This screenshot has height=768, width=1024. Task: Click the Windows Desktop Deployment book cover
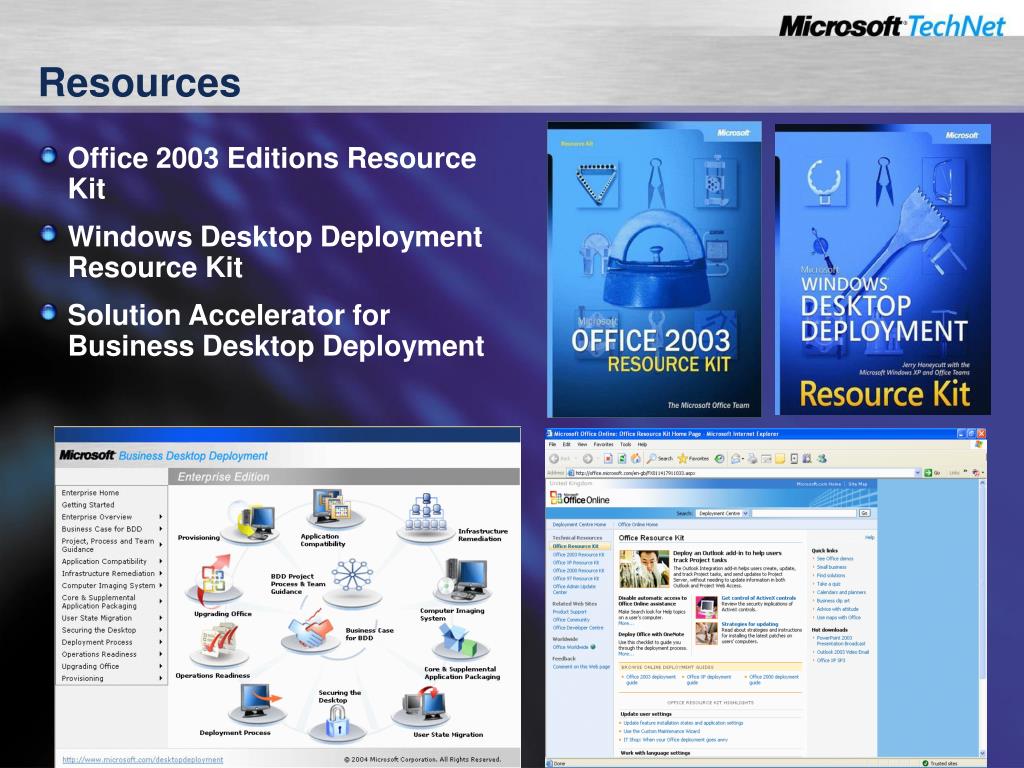(882, 269)
